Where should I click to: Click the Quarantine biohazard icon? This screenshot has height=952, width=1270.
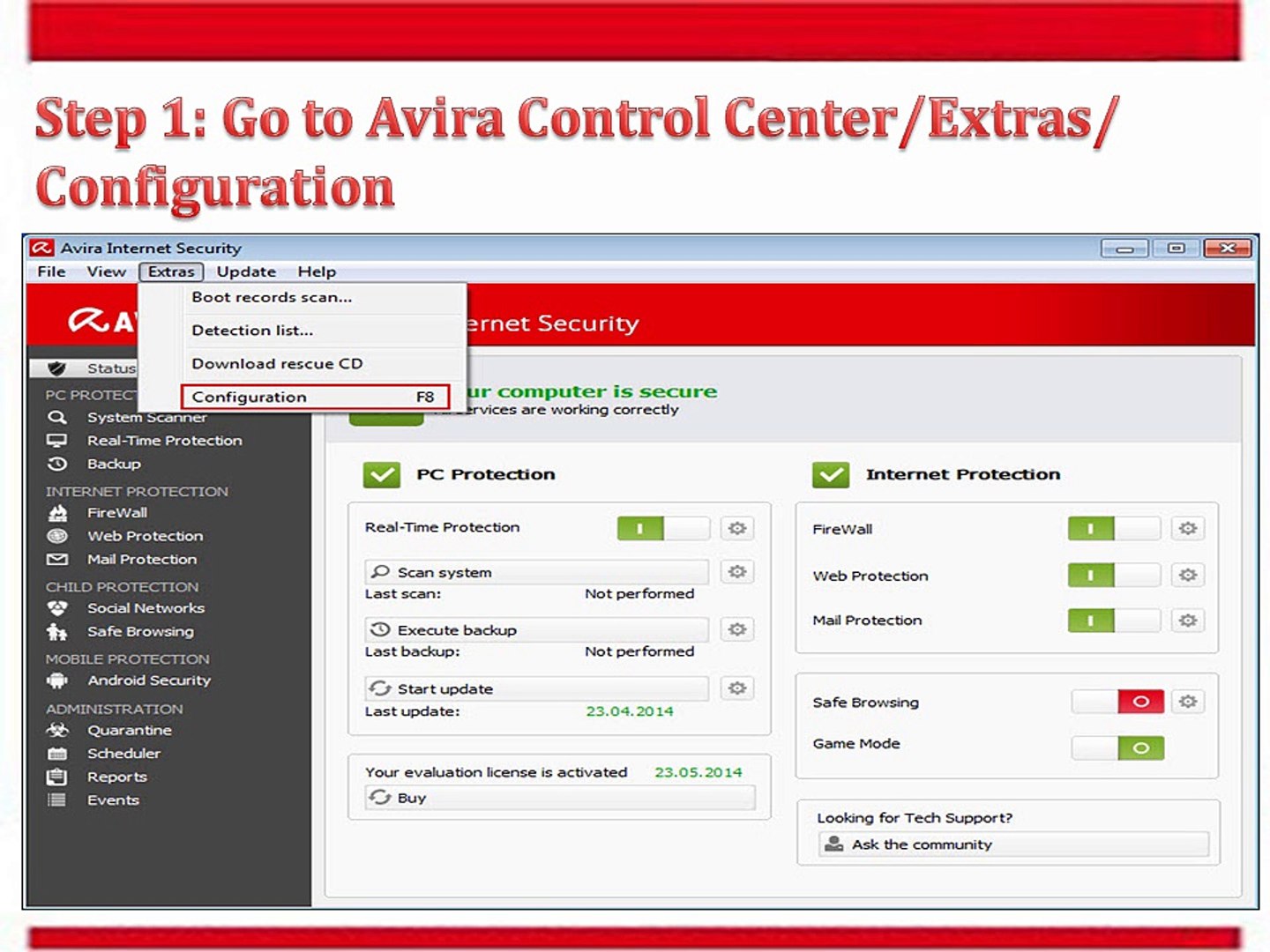(x=57, y=730)
